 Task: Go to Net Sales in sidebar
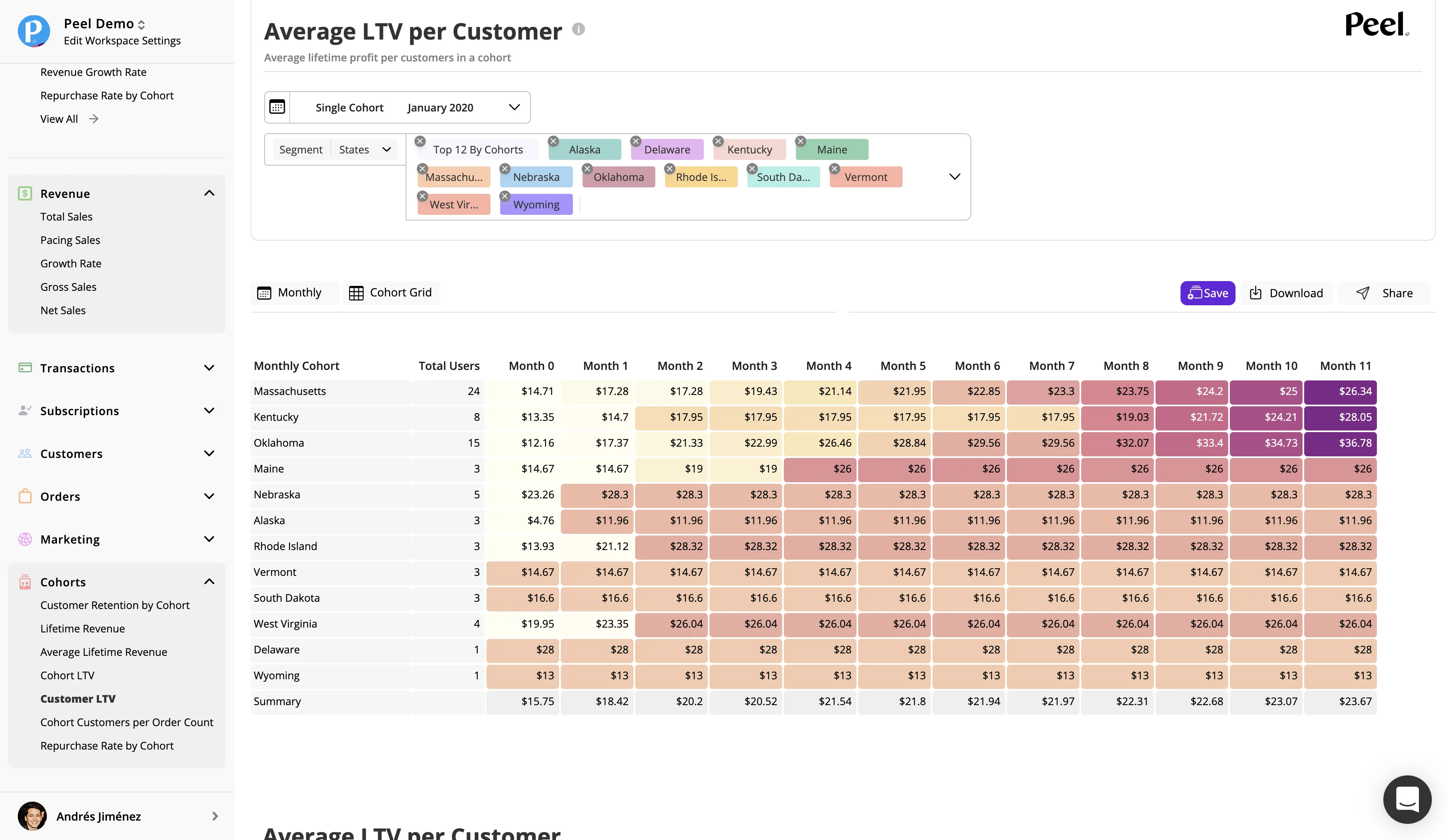pos(63,310)
